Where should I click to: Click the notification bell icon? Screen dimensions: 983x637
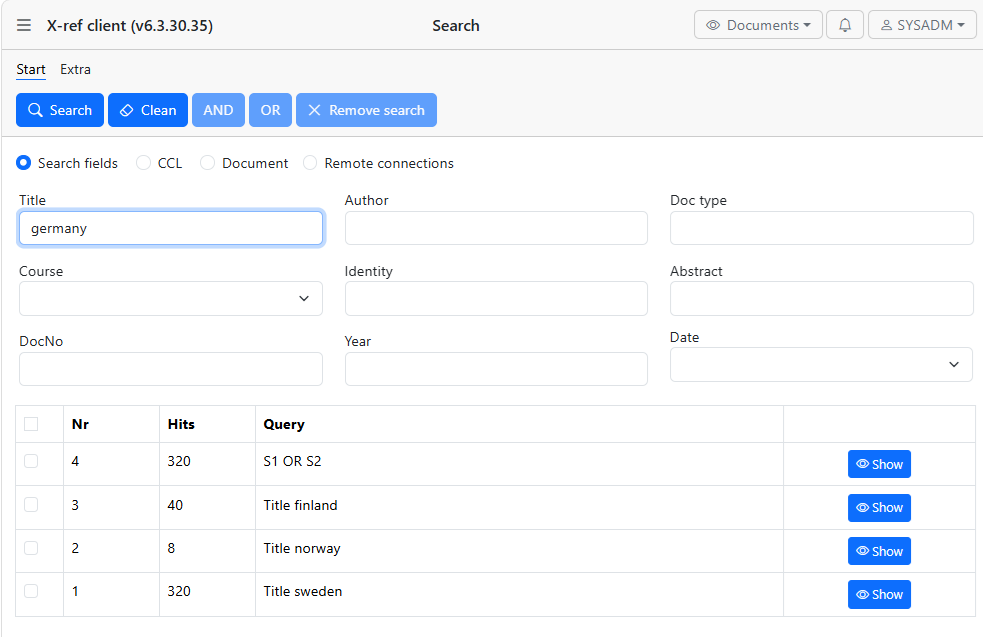pyautogui.click(x=844, y=25)
